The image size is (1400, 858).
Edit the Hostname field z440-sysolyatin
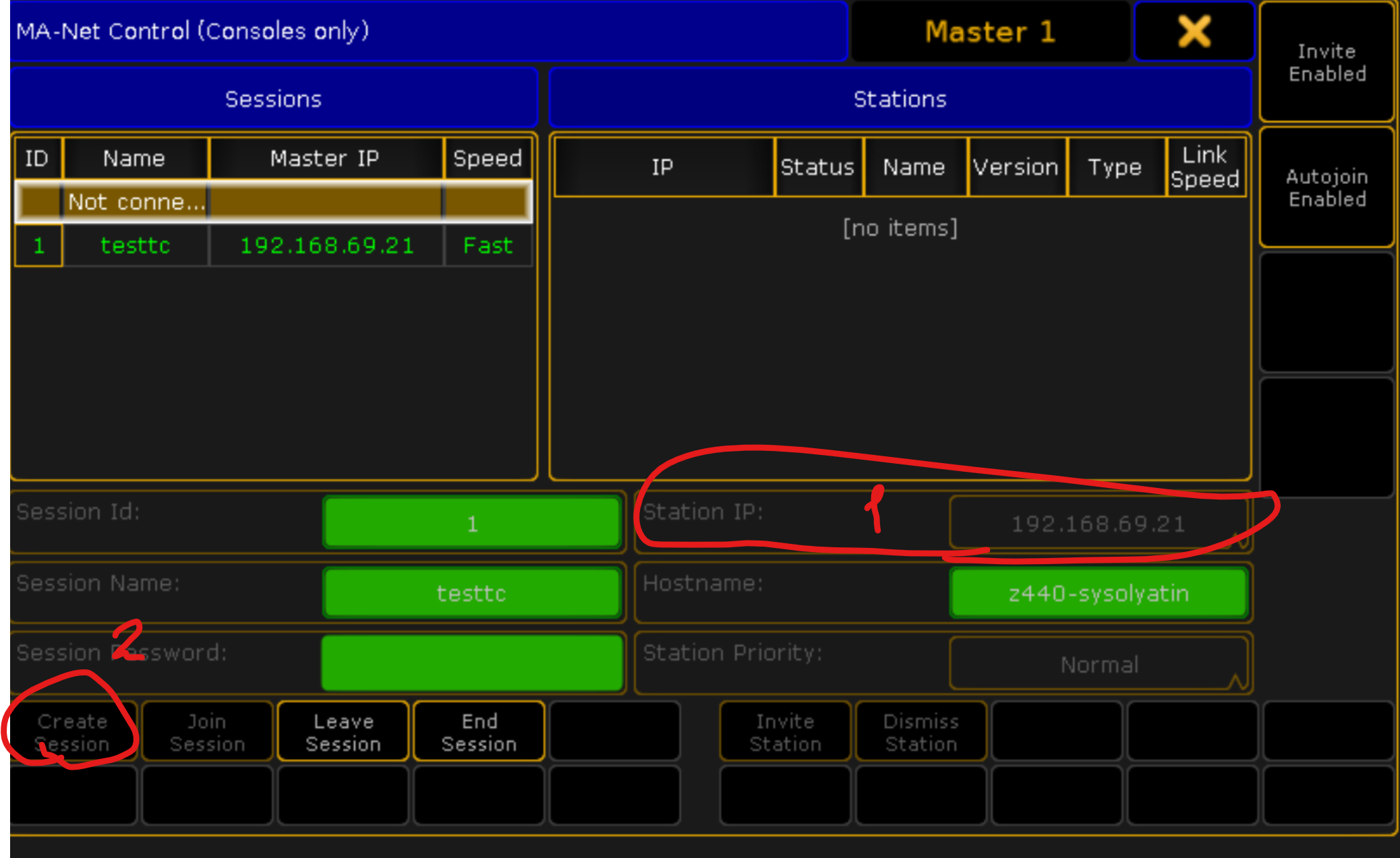click(1099, 593)
